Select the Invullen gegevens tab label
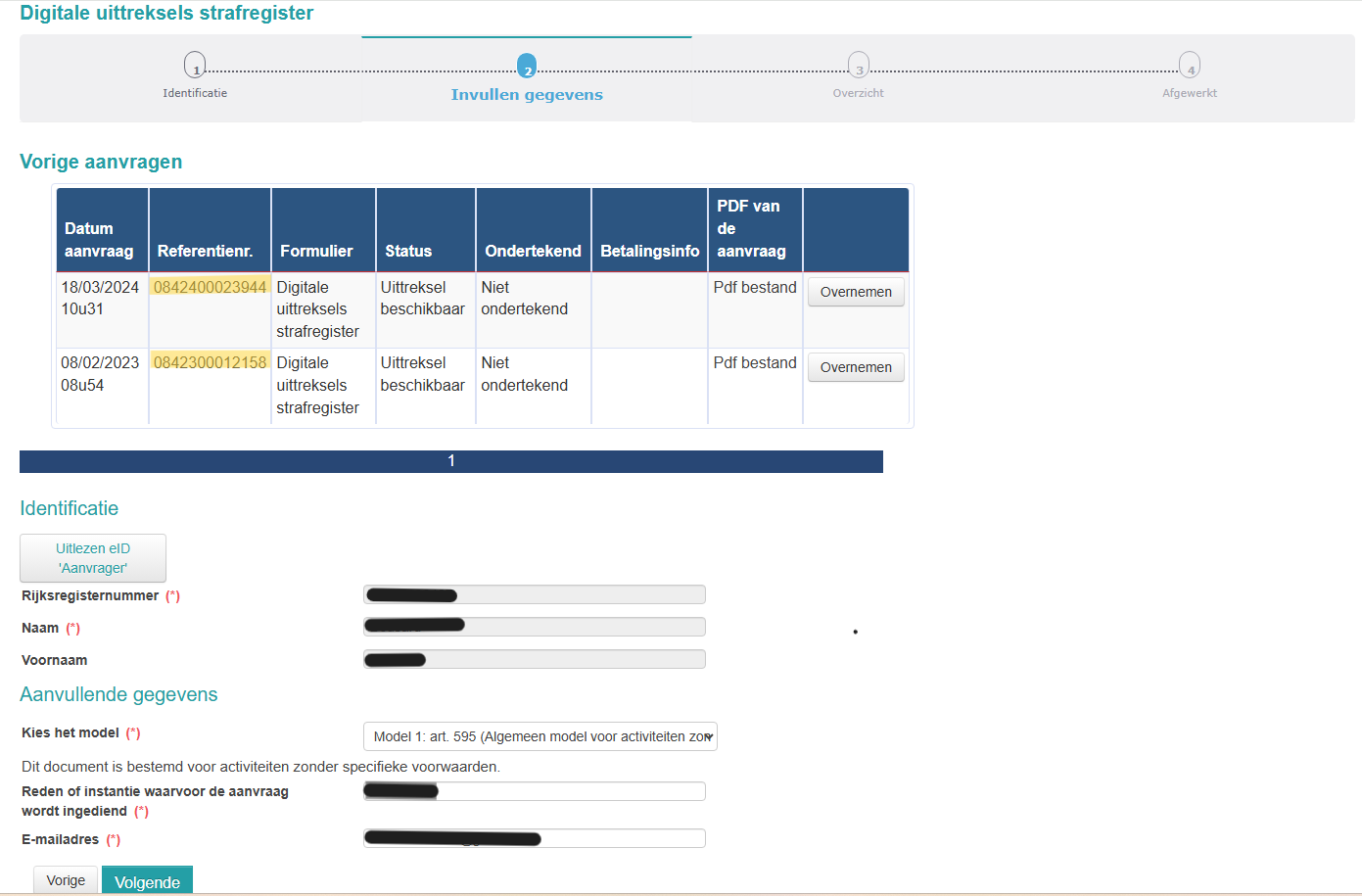Screen dimensions: 1362x896 [527, 95]
